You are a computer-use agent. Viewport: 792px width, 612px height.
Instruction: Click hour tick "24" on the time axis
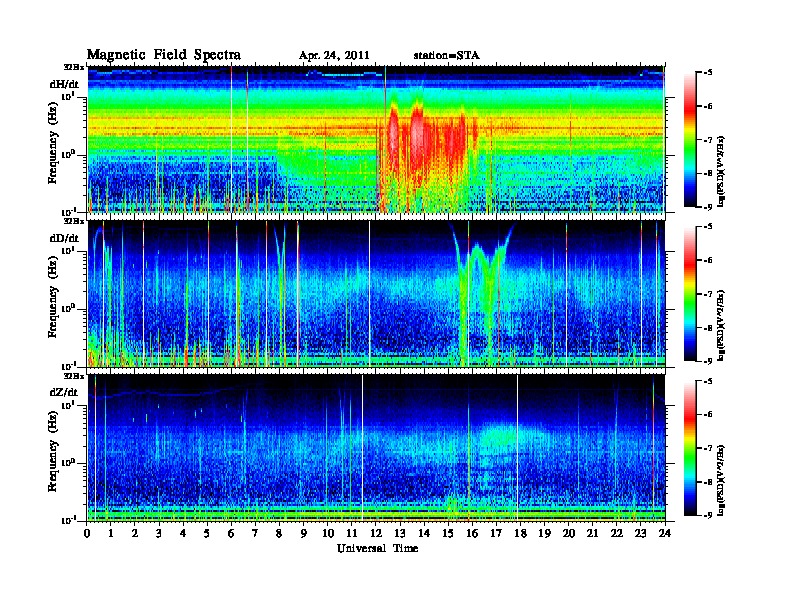[x=665, y=533]
